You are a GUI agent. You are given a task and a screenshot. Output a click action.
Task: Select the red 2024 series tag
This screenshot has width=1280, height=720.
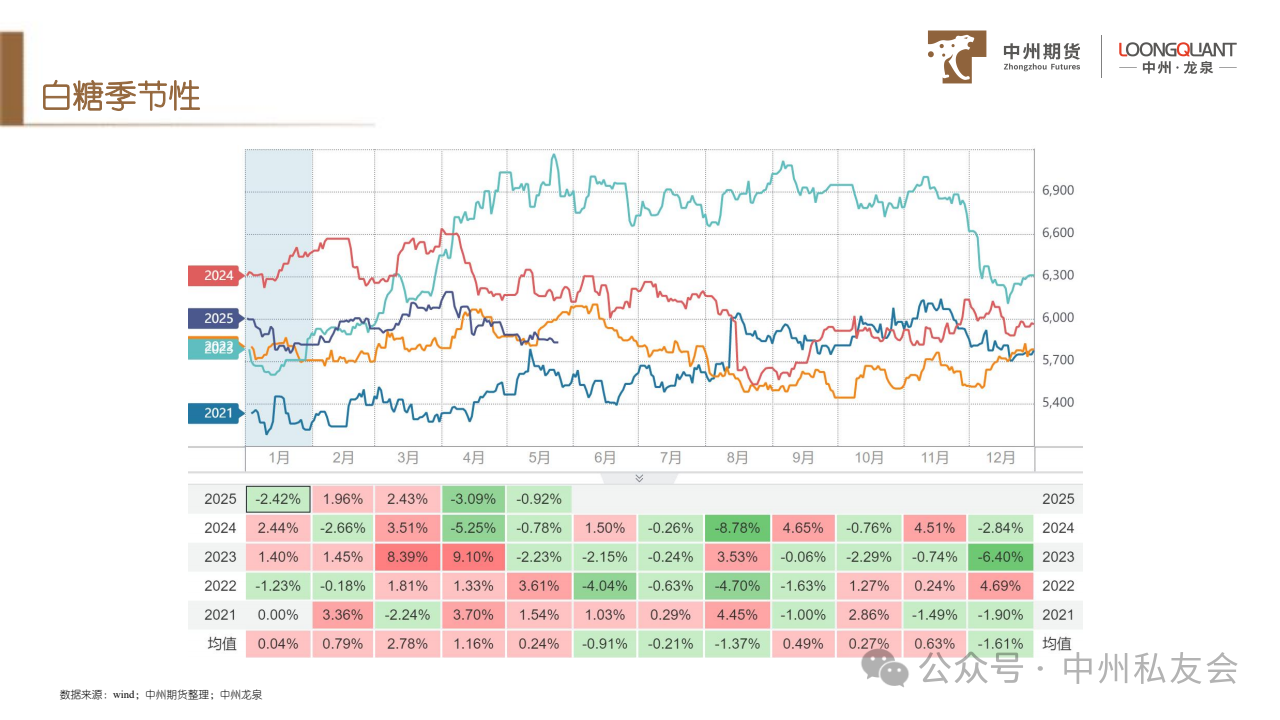[214, 275]
